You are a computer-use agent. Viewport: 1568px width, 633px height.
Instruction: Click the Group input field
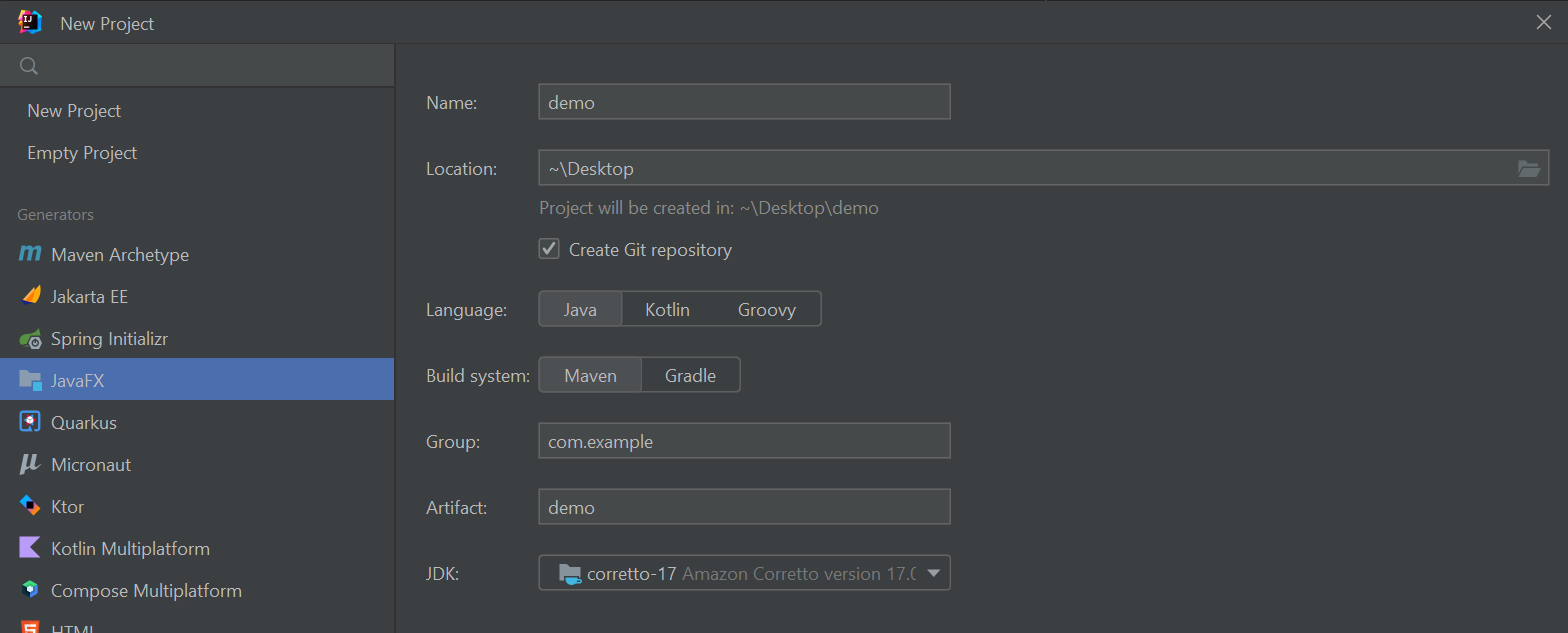point(744,441)
